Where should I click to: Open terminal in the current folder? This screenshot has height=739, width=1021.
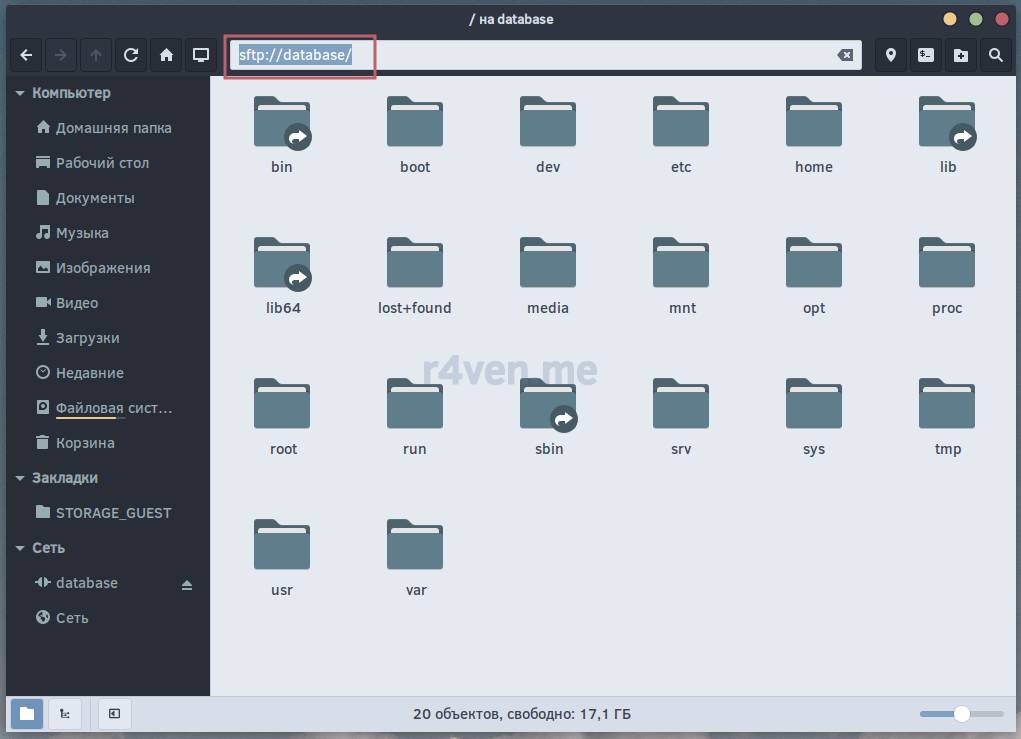tap(926, 55)
